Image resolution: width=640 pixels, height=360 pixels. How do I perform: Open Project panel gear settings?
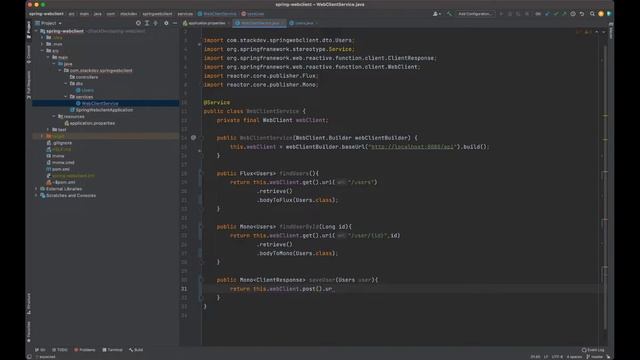166,23
